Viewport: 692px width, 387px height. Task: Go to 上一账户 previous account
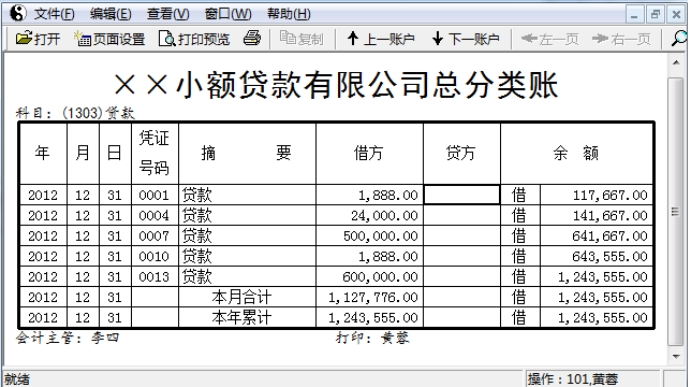pos(381,39)
